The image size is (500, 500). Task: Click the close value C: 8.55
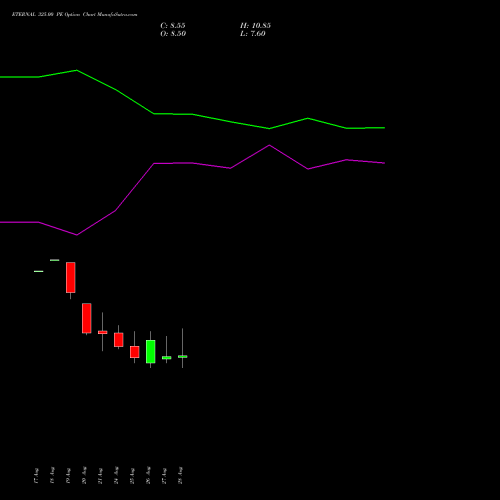[173, 26]
